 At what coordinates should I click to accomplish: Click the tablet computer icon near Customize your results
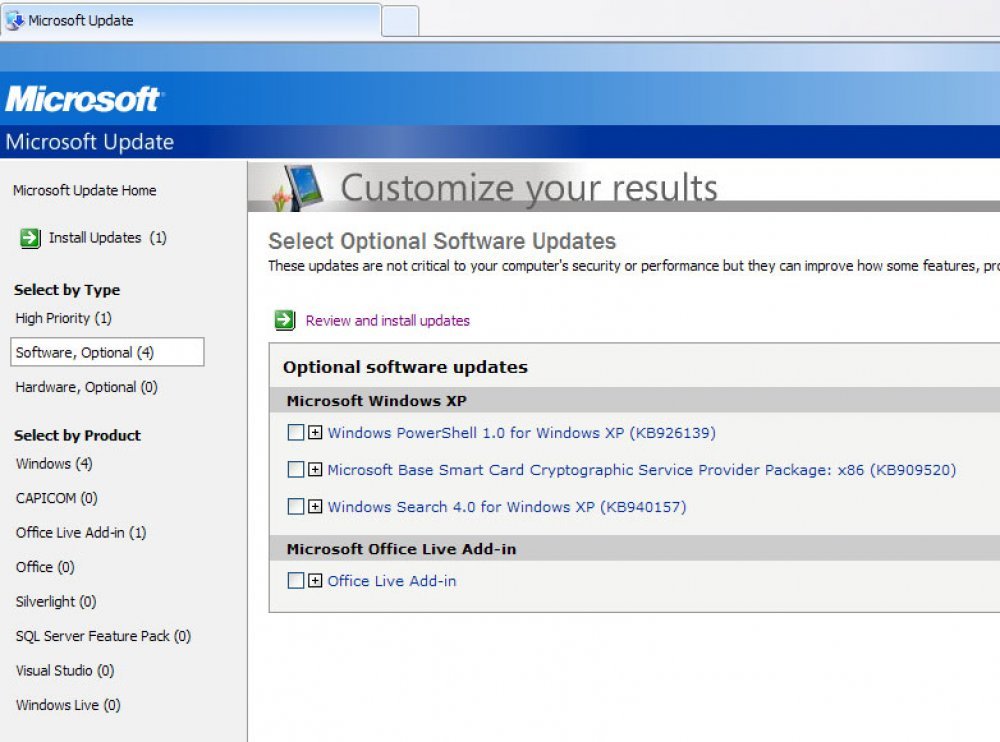pos(299,188)
